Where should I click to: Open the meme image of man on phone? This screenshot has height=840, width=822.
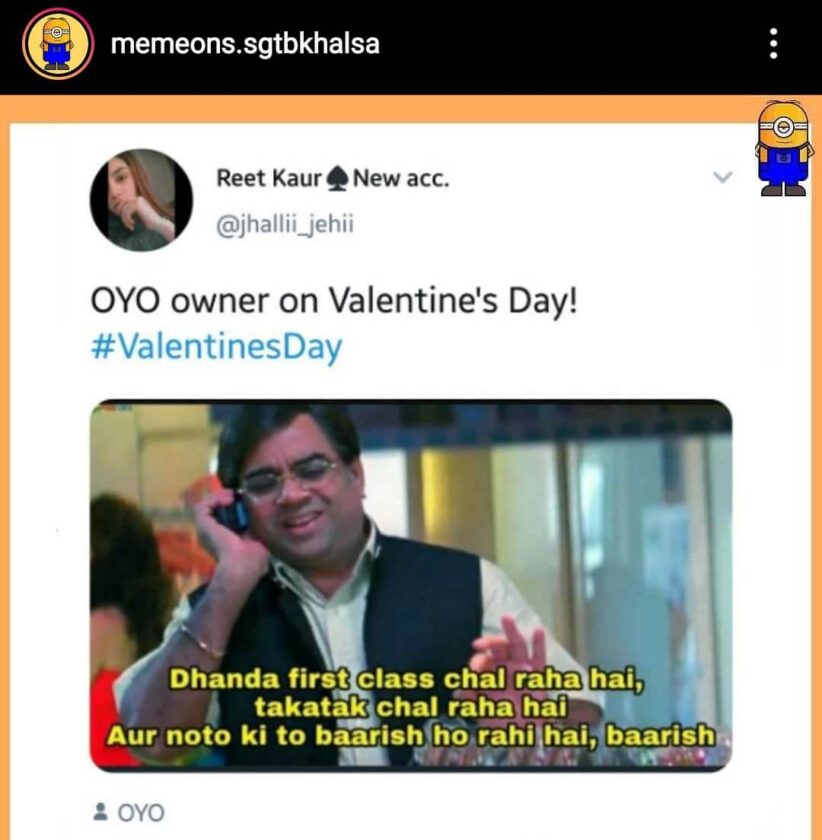click(x=410, y=585)
